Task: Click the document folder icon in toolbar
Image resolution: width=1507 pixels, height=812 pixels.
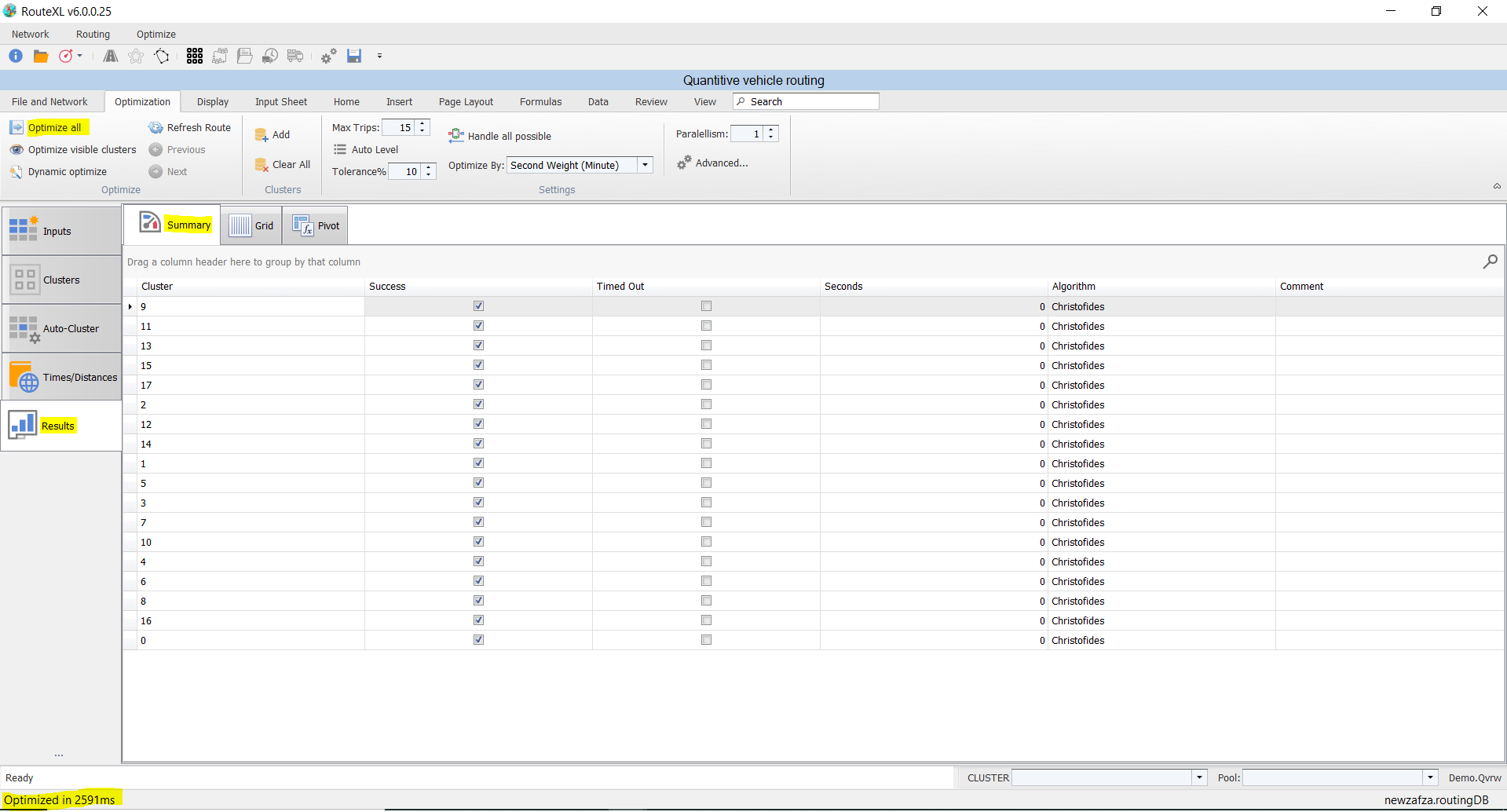Action: coord(245,56)
